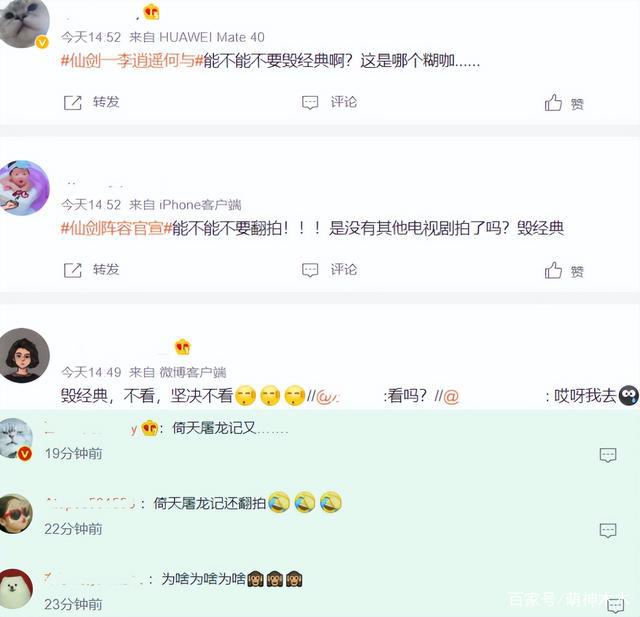Open the comment bubble on the second post
This screenshot has width=640, height=617.
click(310, 270)
